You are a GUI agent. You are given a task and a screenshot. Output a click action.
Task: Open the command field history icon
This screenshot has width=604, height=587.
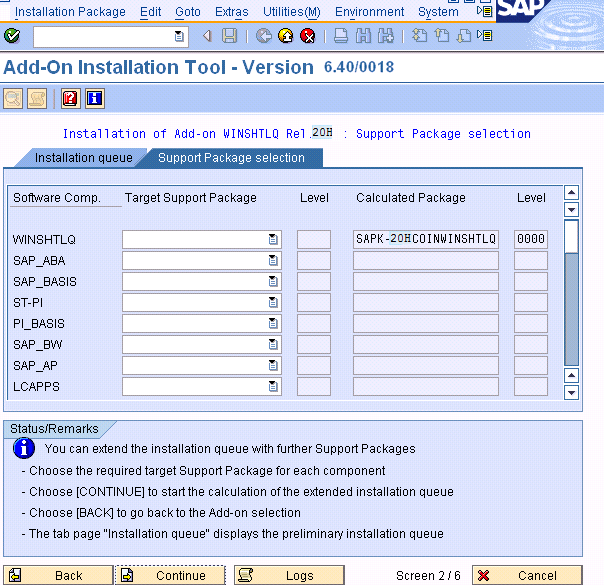click(179, 36)
